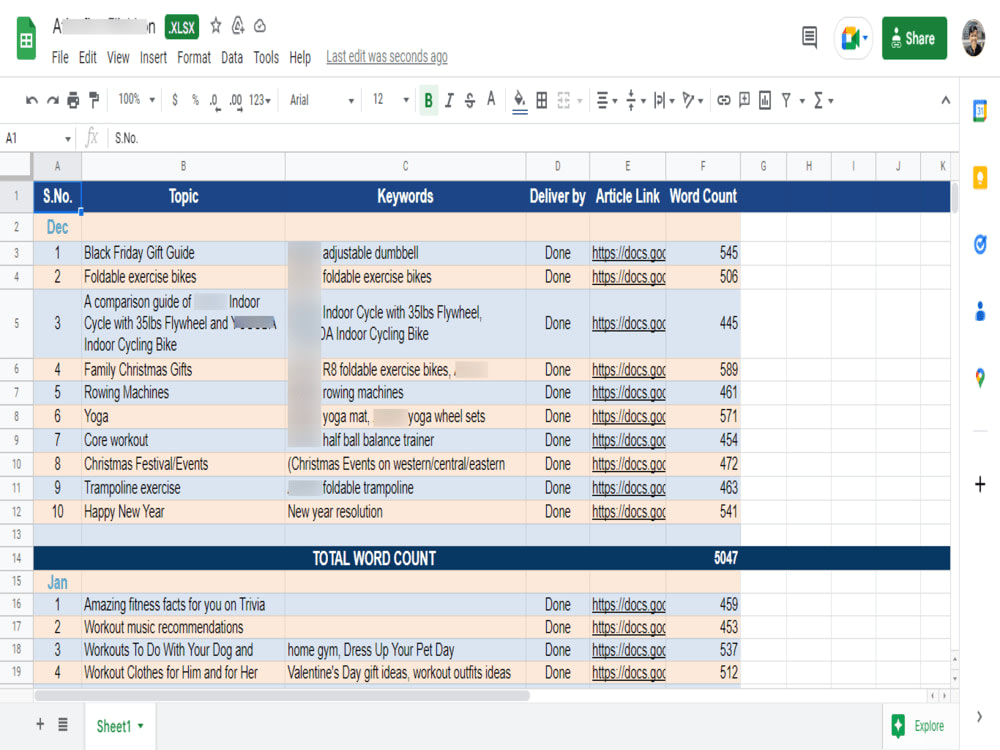Open the File menu
The height and width of the screenshot is (750, 1000).
click(x=60, y=57)
